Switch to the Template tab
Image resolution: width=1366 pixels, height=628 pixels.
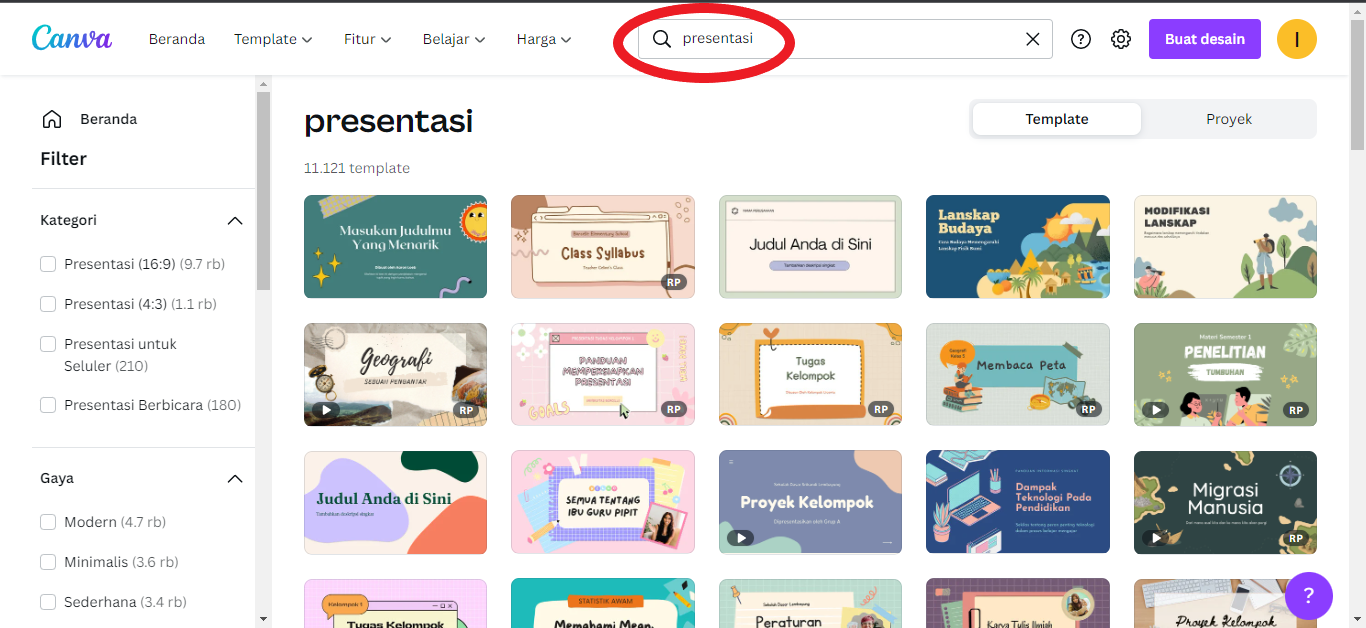(1057, 119)
